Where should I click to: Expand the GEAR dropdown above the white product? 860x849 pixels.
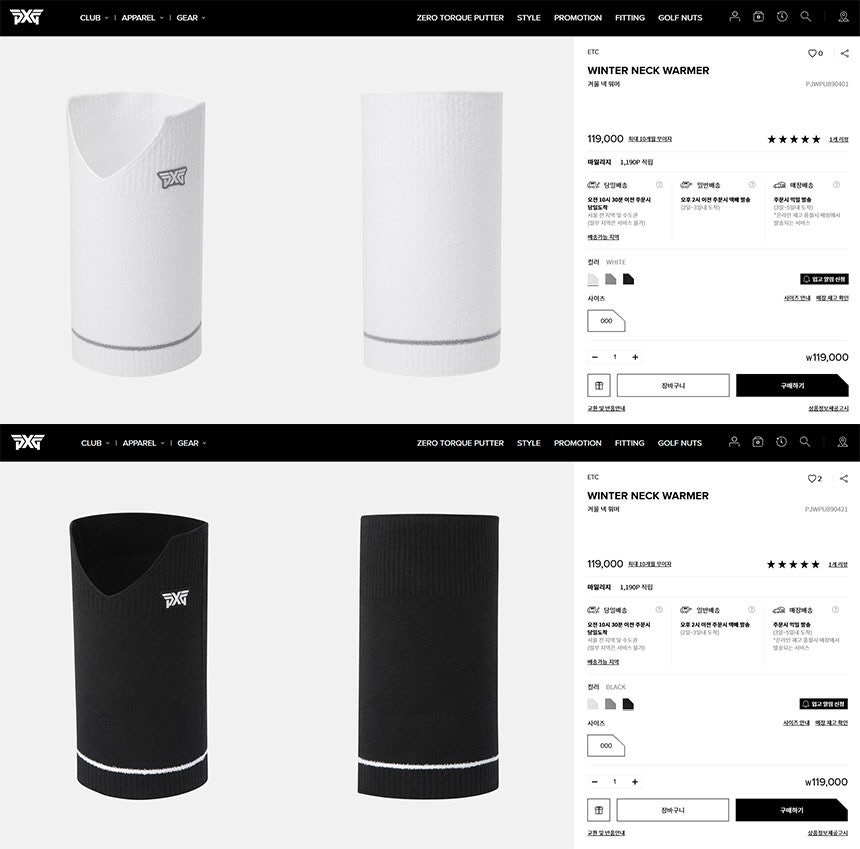(x=191, y=18)
